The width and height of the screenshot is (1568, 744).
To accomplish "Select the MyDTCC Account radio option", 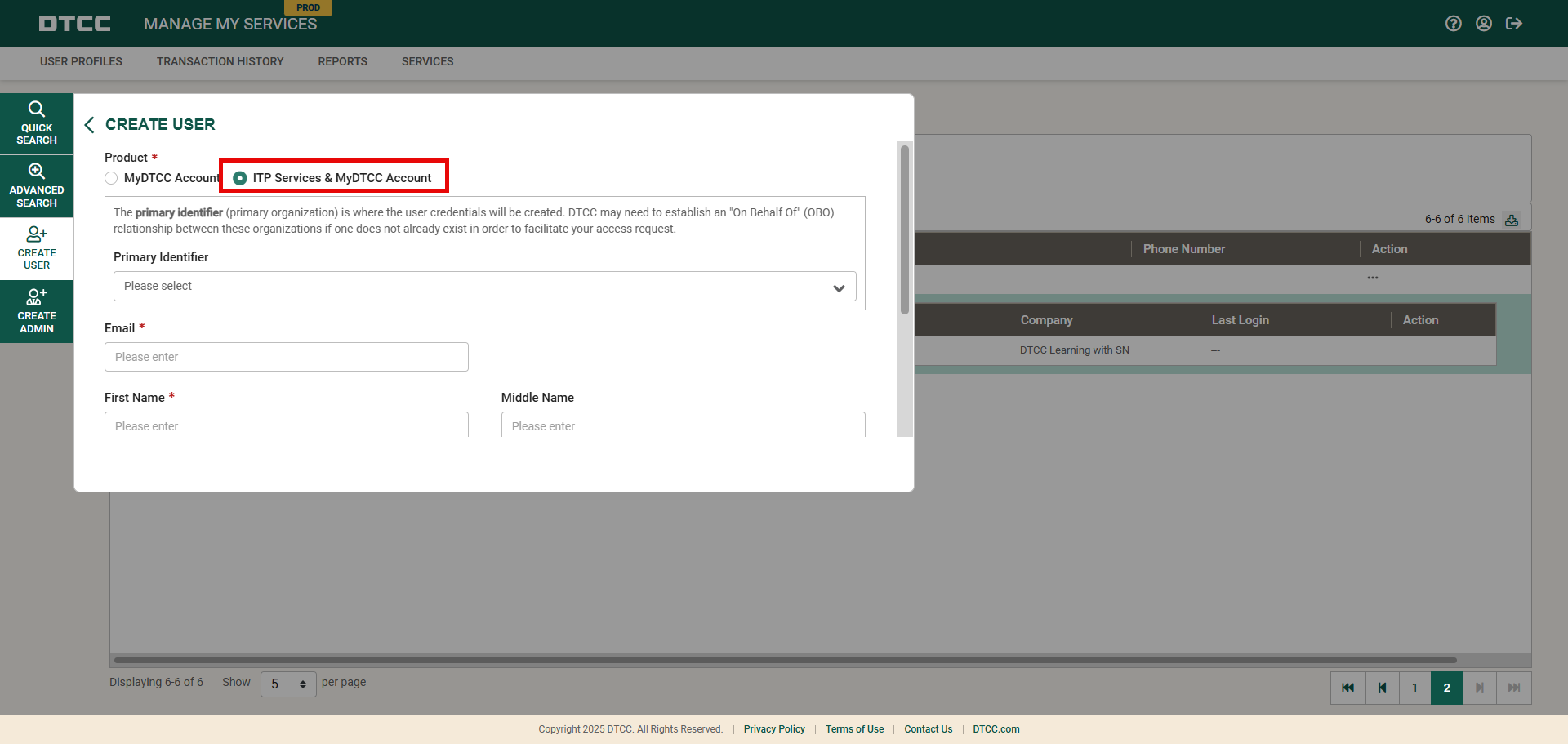I will 112,178.
